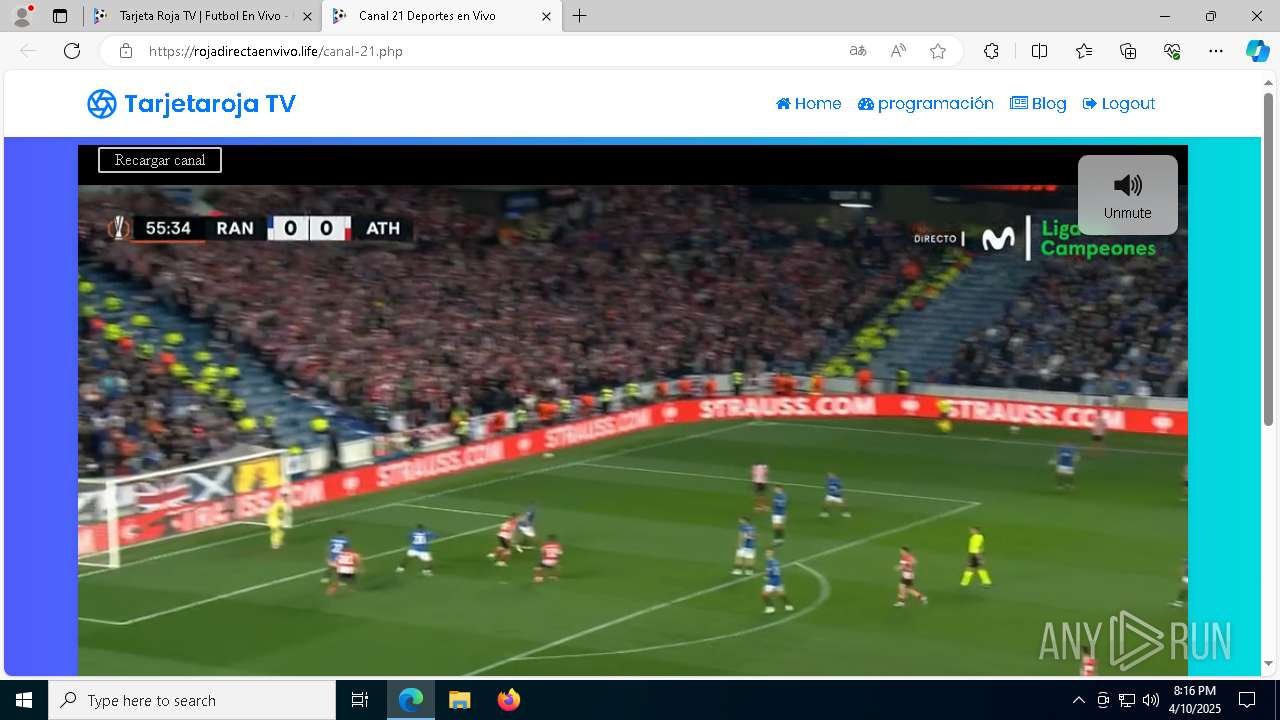Click the Recargar canal button
The image size is (1280, 720).
[160, 160]
